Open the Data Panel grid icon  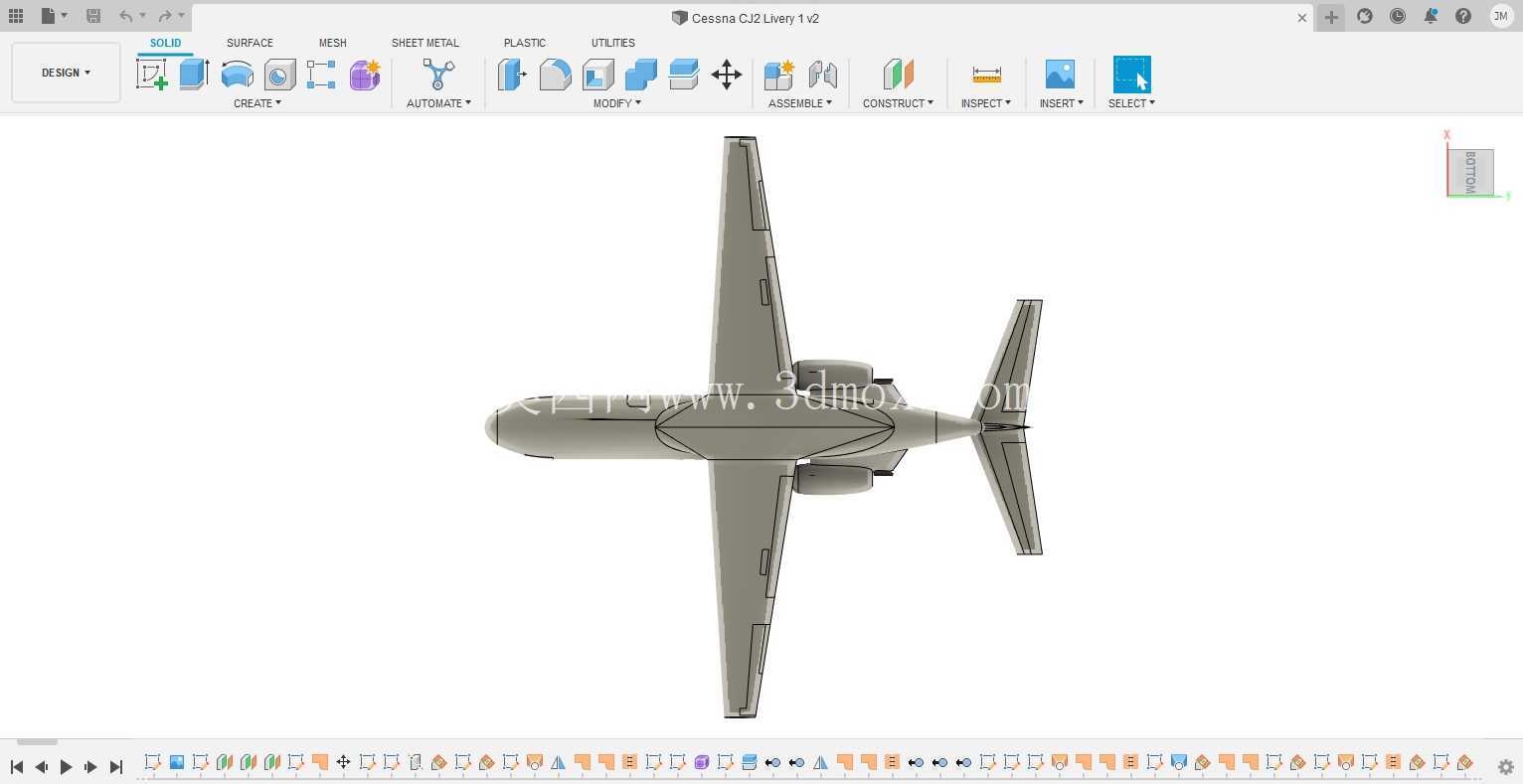[16, 16]
